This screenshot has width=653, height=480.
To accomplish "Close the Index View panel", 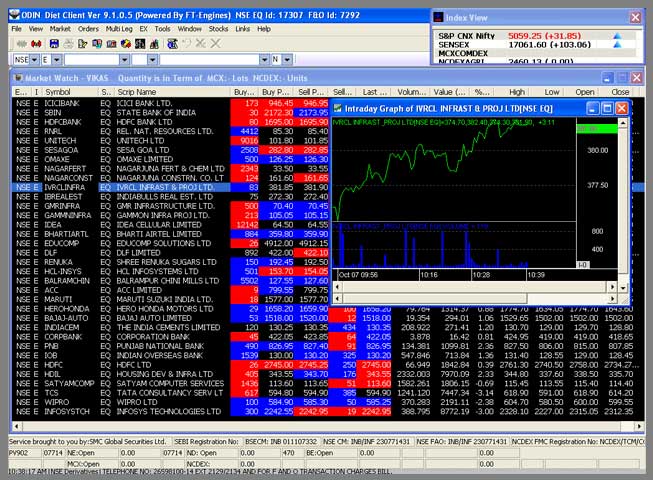I will tap(635, 17).
